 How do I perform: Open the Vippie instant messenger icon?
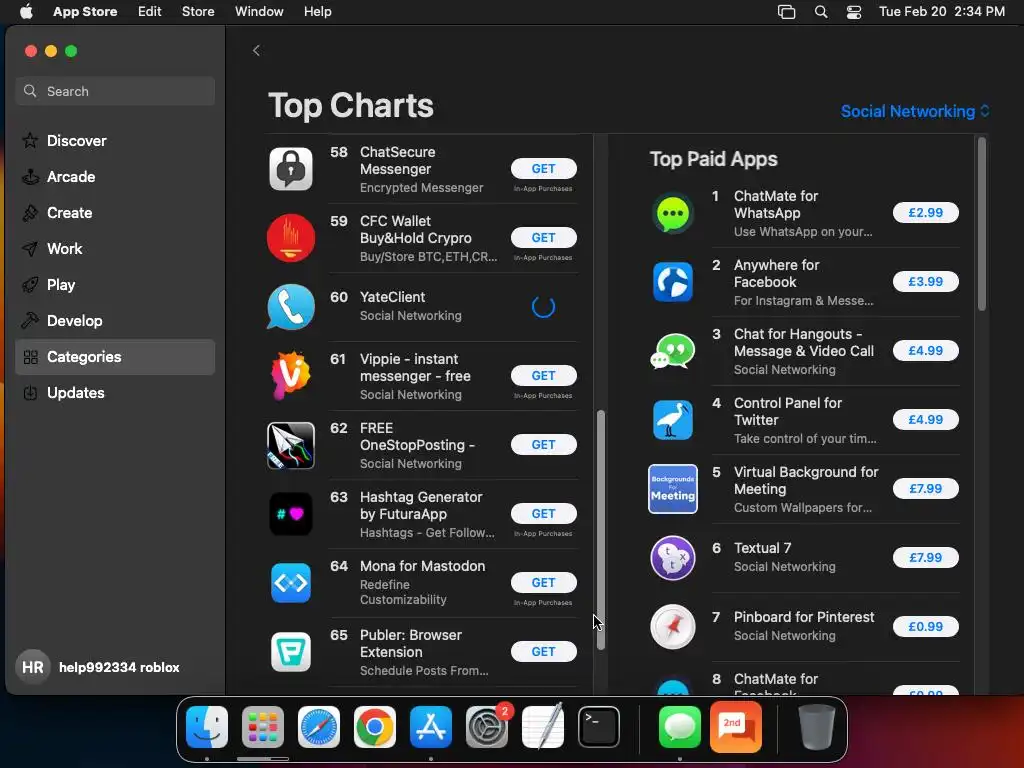[291, 376]
